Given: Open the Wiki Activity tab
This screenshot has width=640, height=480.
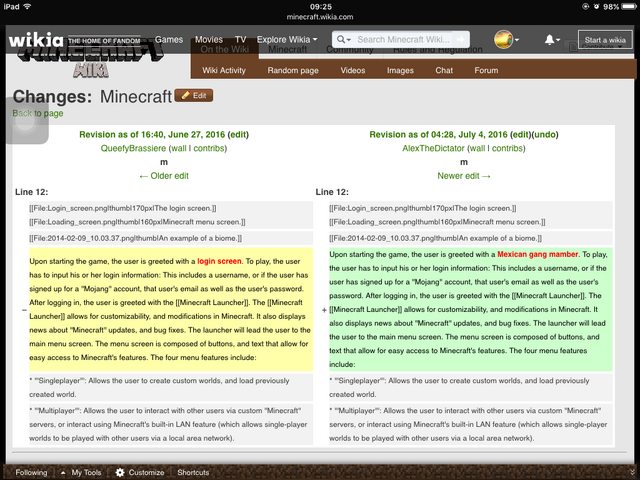Looking at the screenshot, I should click(224, 70).
